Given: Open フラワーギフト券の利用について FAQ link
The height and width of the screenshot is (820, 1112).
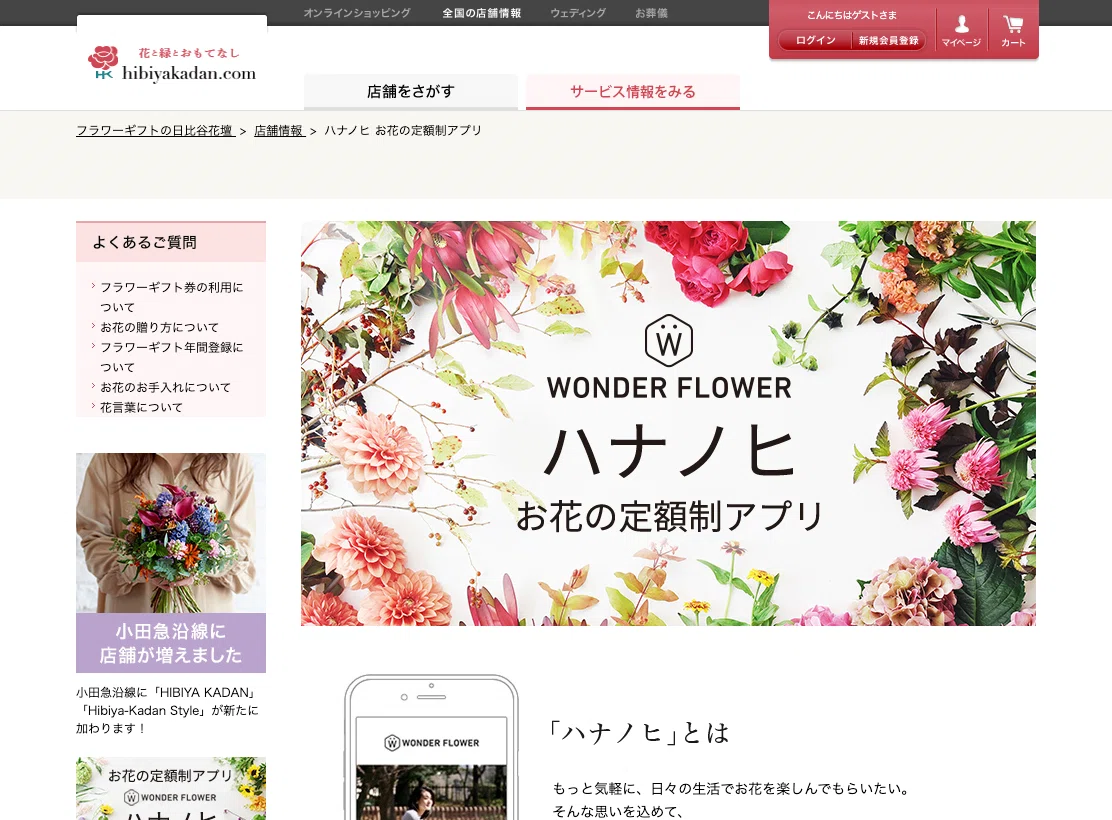Looking at the screenshot, I should (171, 297).
